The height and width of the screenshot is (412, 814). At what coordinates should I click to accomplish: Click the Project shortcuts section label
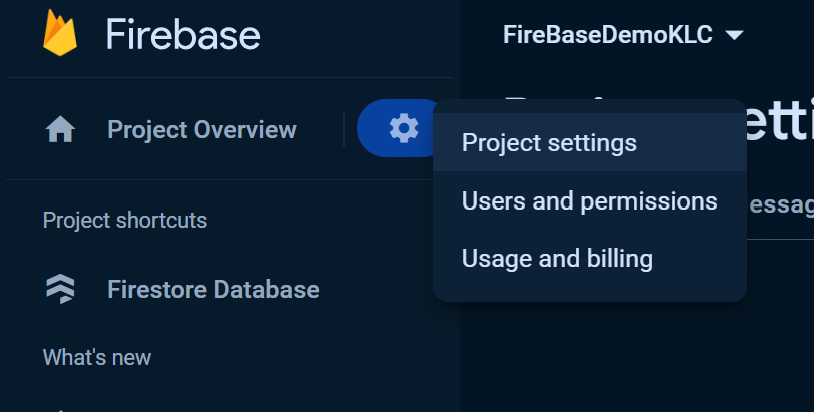[125, 220]
